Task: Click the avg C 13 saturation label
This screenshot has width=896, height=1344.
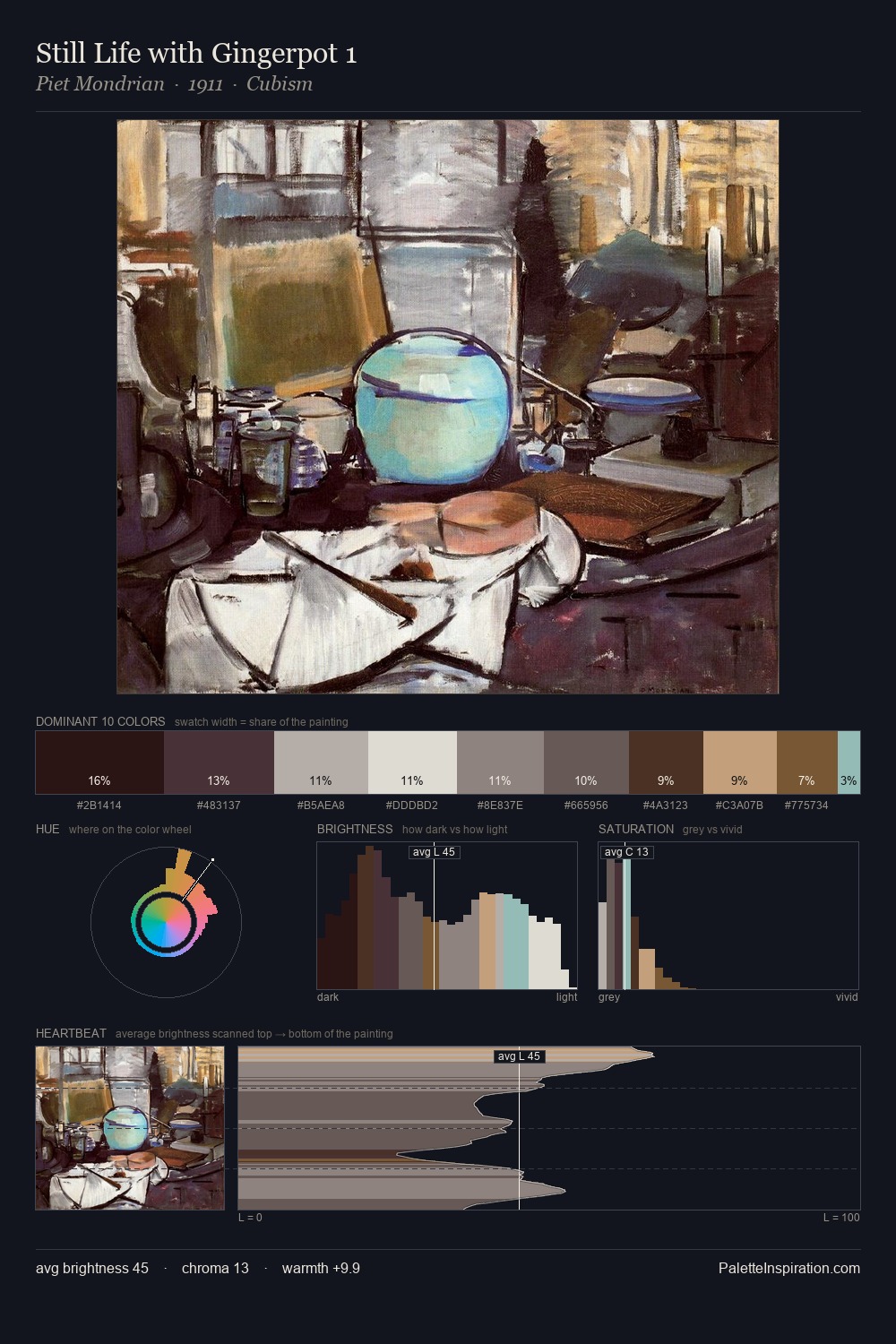Action: [x=626, y=852]
